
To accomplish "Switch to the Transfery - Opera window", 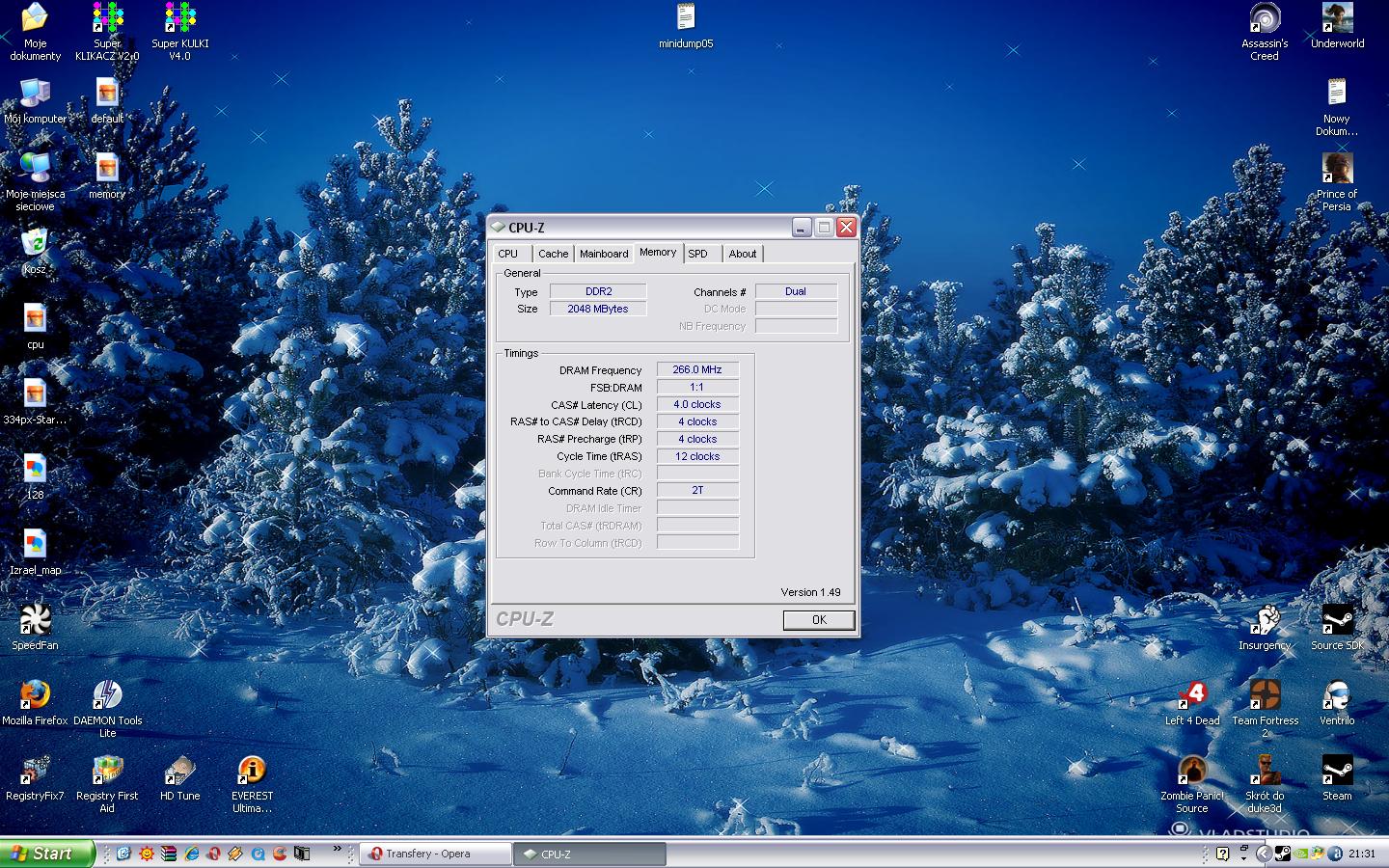I will coord(434,854).
